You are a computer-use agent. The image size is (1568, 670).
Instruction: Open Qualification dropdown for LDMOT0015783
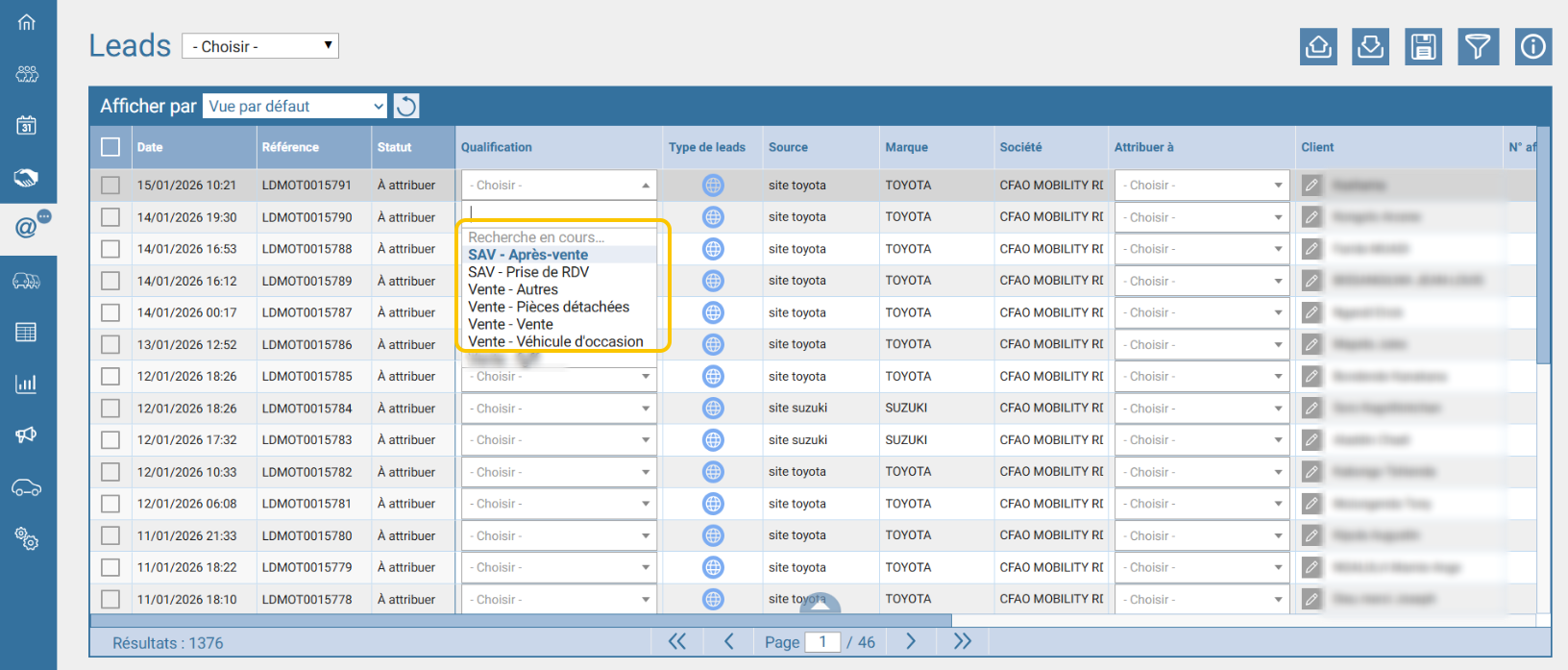pos(559,440)
